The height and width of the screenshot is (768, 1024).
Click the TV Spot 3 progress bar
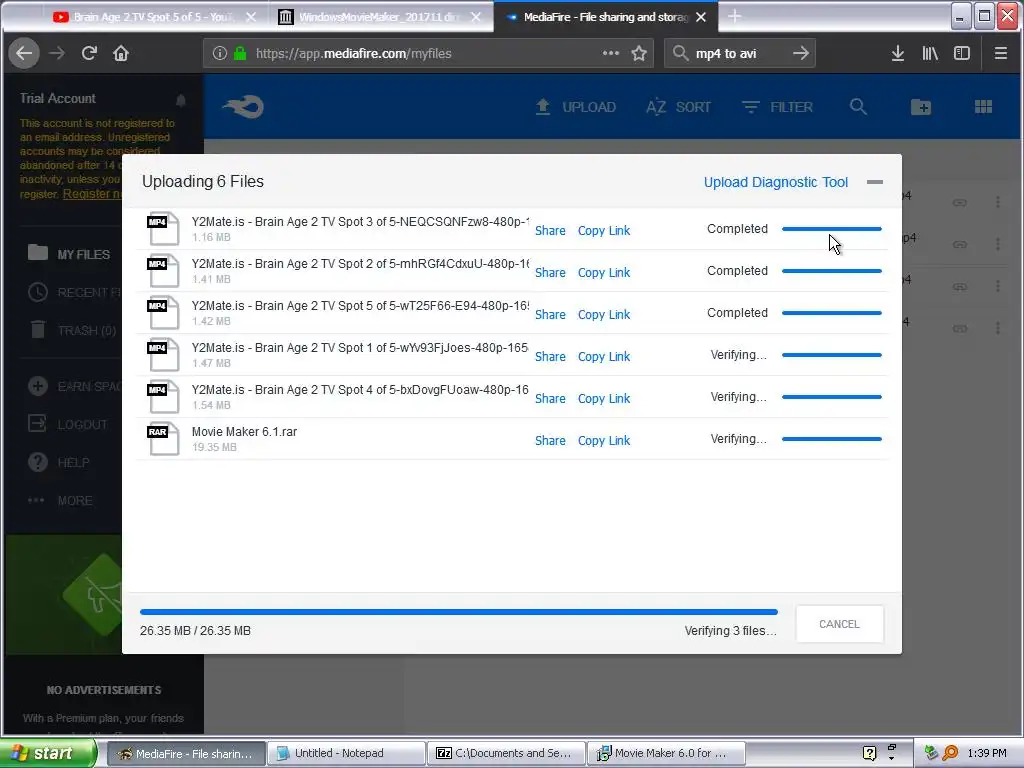[x=831, y=229]
